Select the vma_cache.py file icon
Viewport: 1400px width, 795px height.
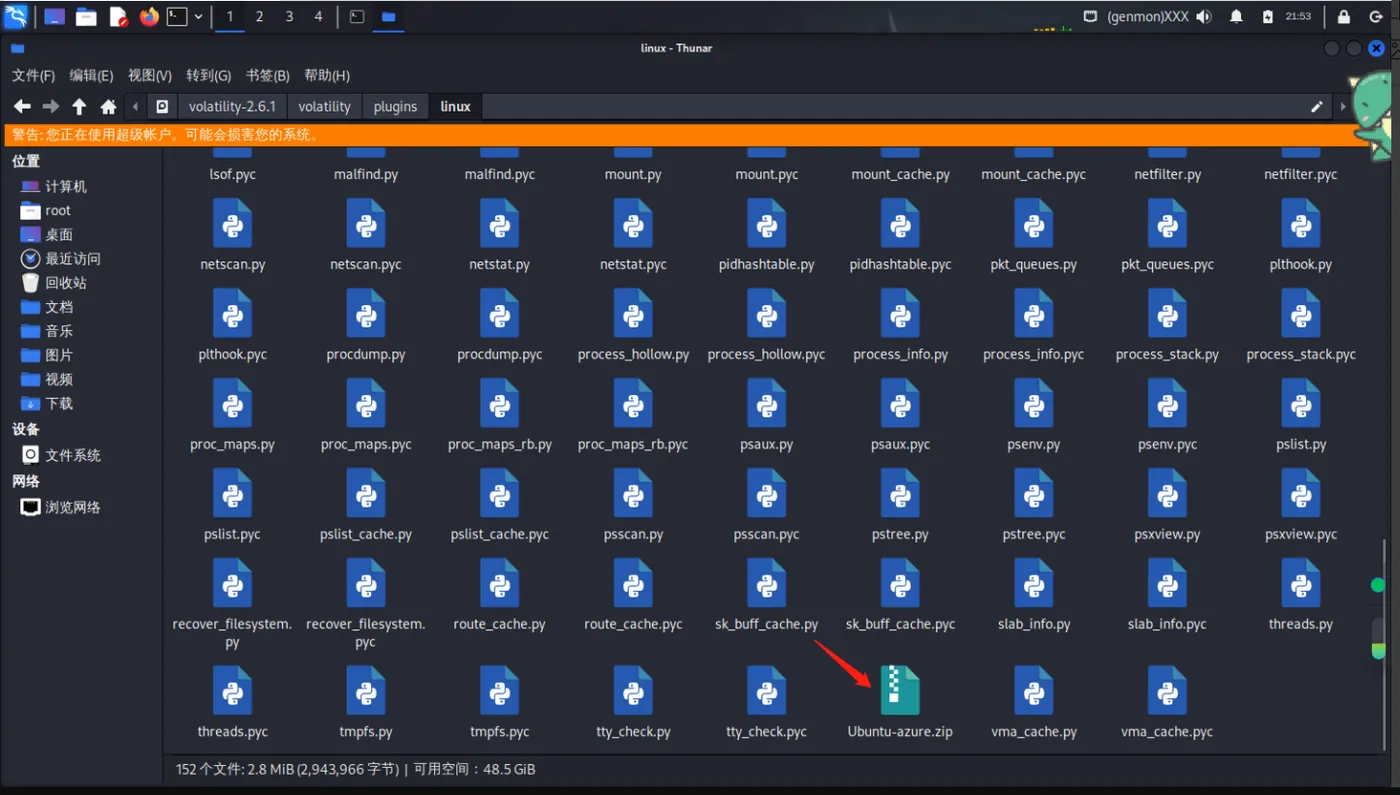click(x=1034, y=691)
